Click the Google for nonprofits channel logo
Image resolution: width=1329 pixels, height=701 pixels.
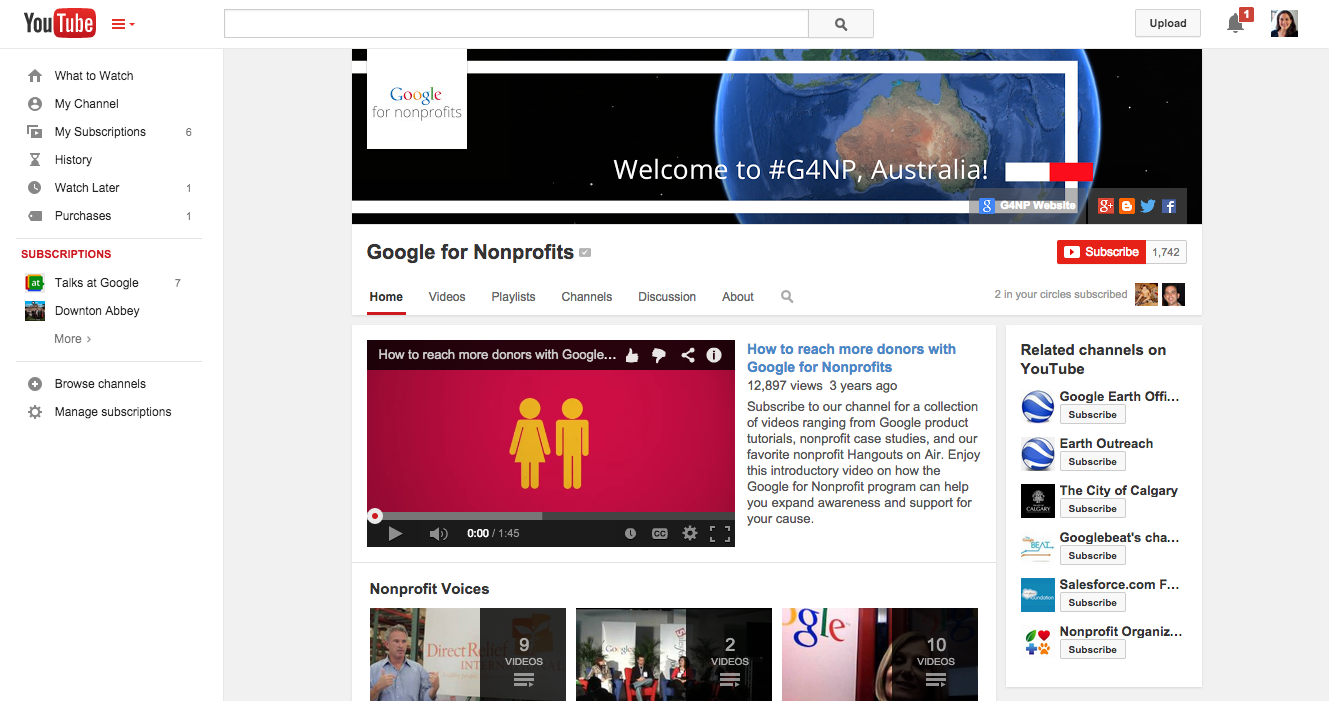pos(417,99)
